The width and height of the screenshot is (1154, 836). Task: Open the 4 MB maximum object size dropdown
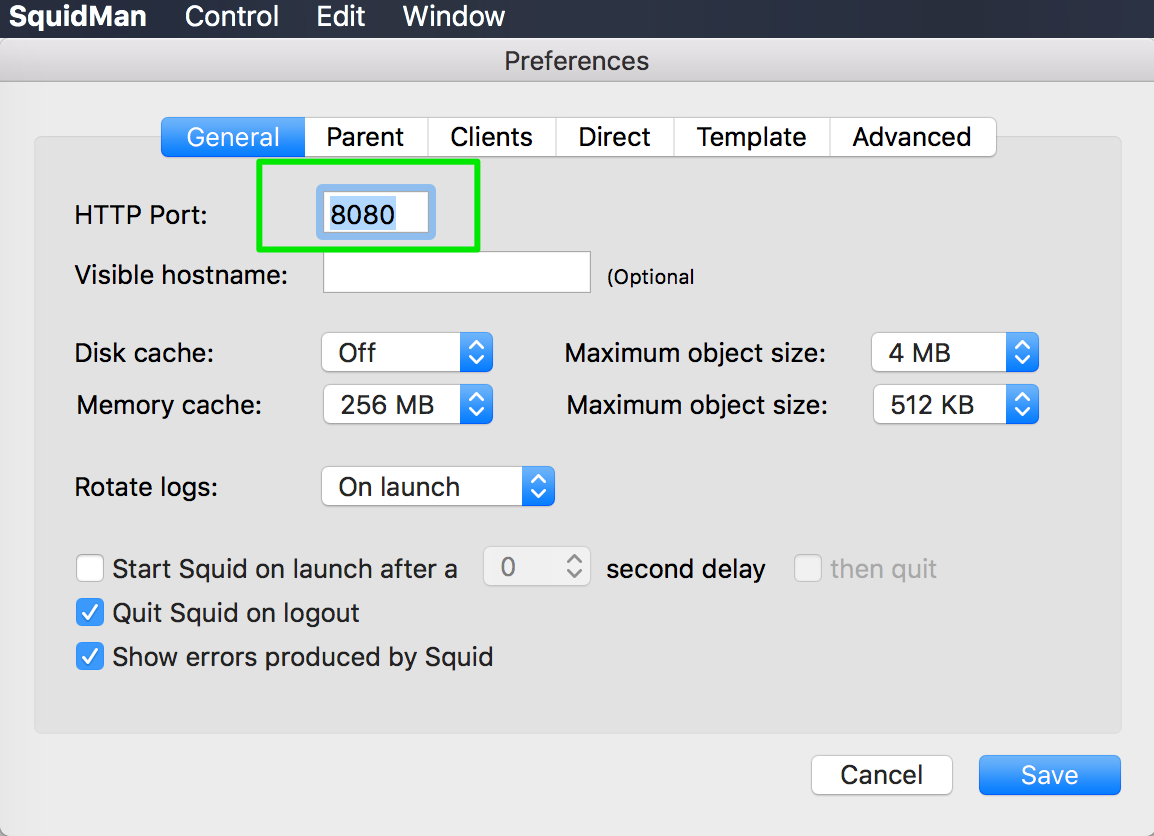pyautogui.click(x=955, y=353)
